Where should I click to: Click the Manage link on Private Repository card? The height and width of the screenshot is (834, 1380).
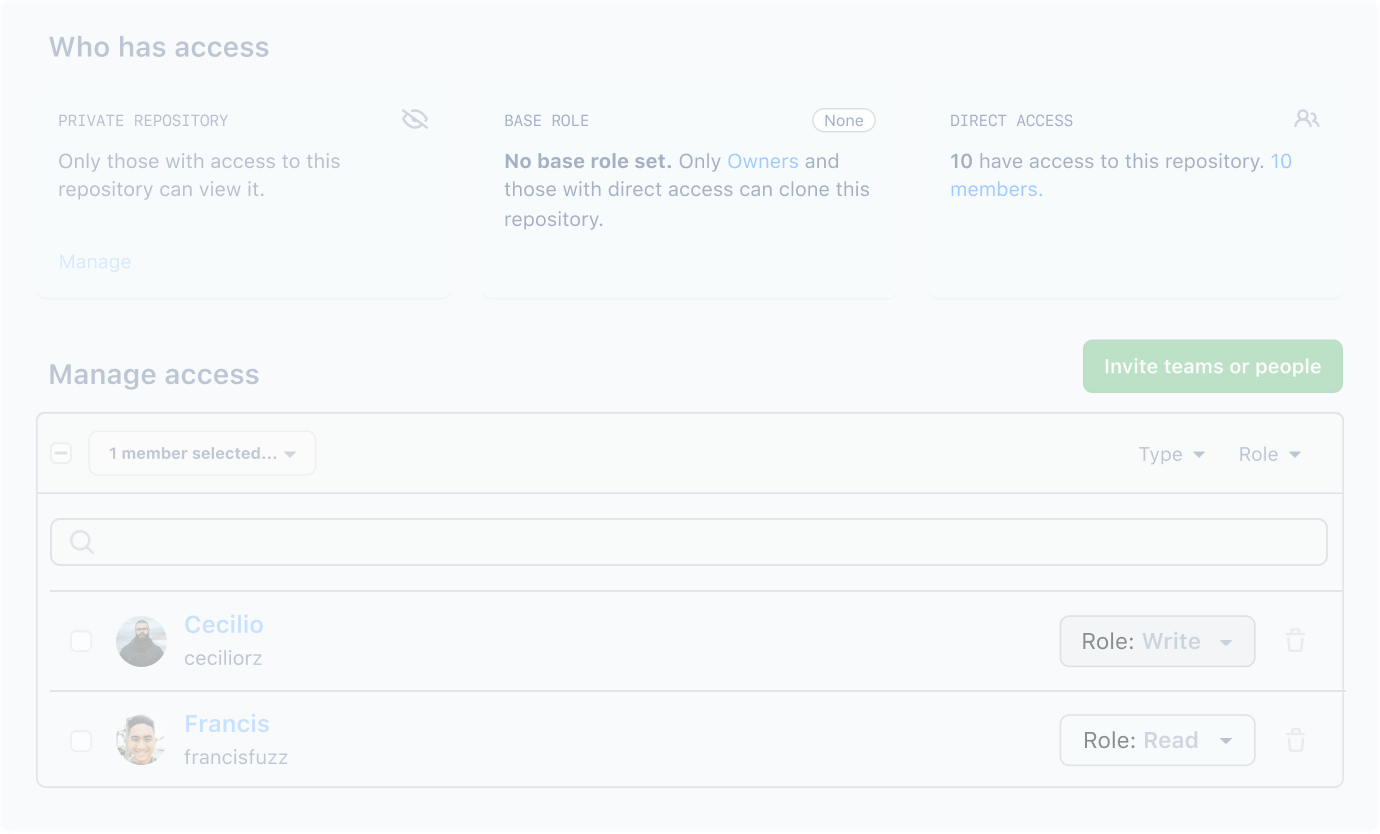pyautogui.click(x=94, y=261)
